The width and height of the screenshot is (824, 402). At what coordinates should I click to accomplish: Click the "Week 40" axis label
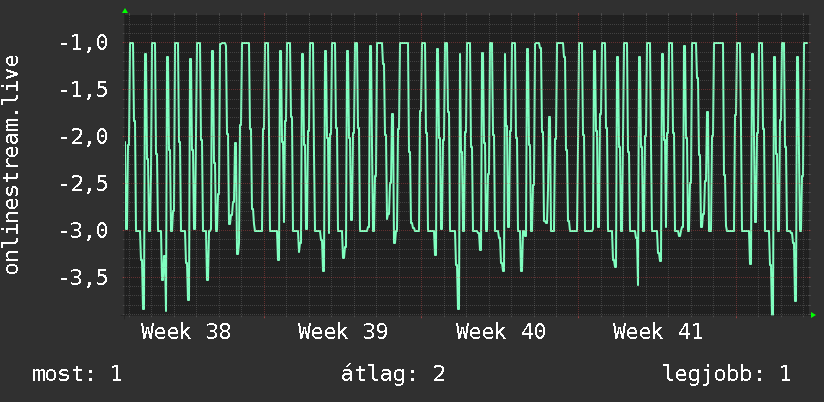pyautogui.click(x=501, y=332)
